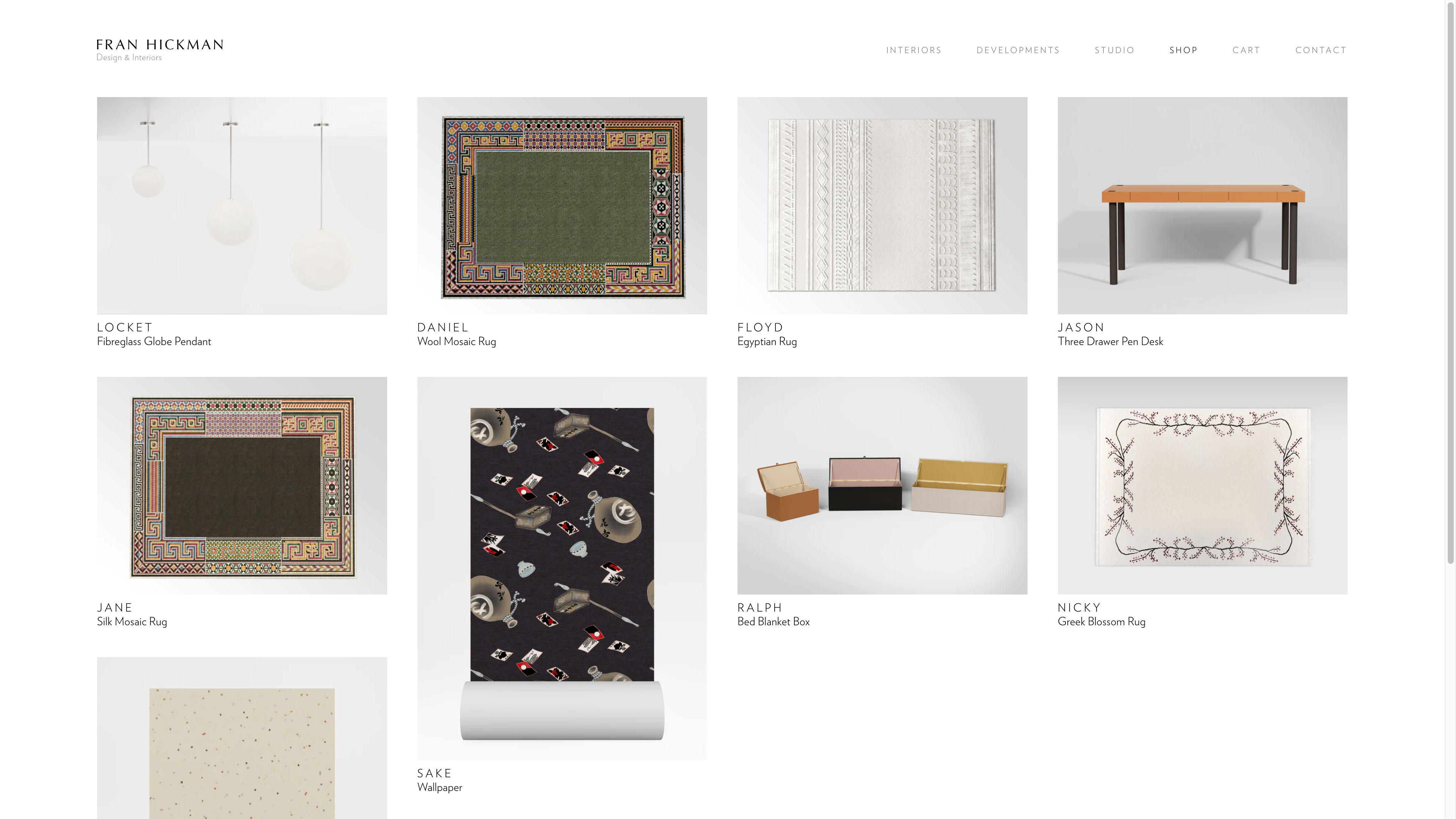Screen dimensions: 1456x819
Task: Click the Shop navigation tab
Action: [x=1183, y=50]
